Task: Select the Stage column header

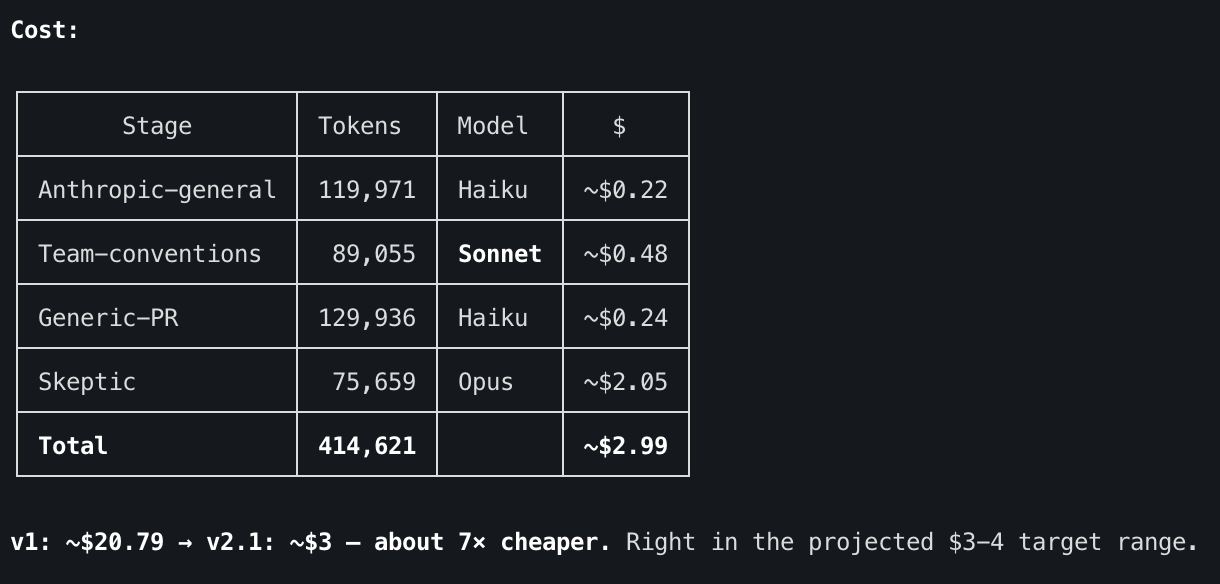Action: coord(157,126)
